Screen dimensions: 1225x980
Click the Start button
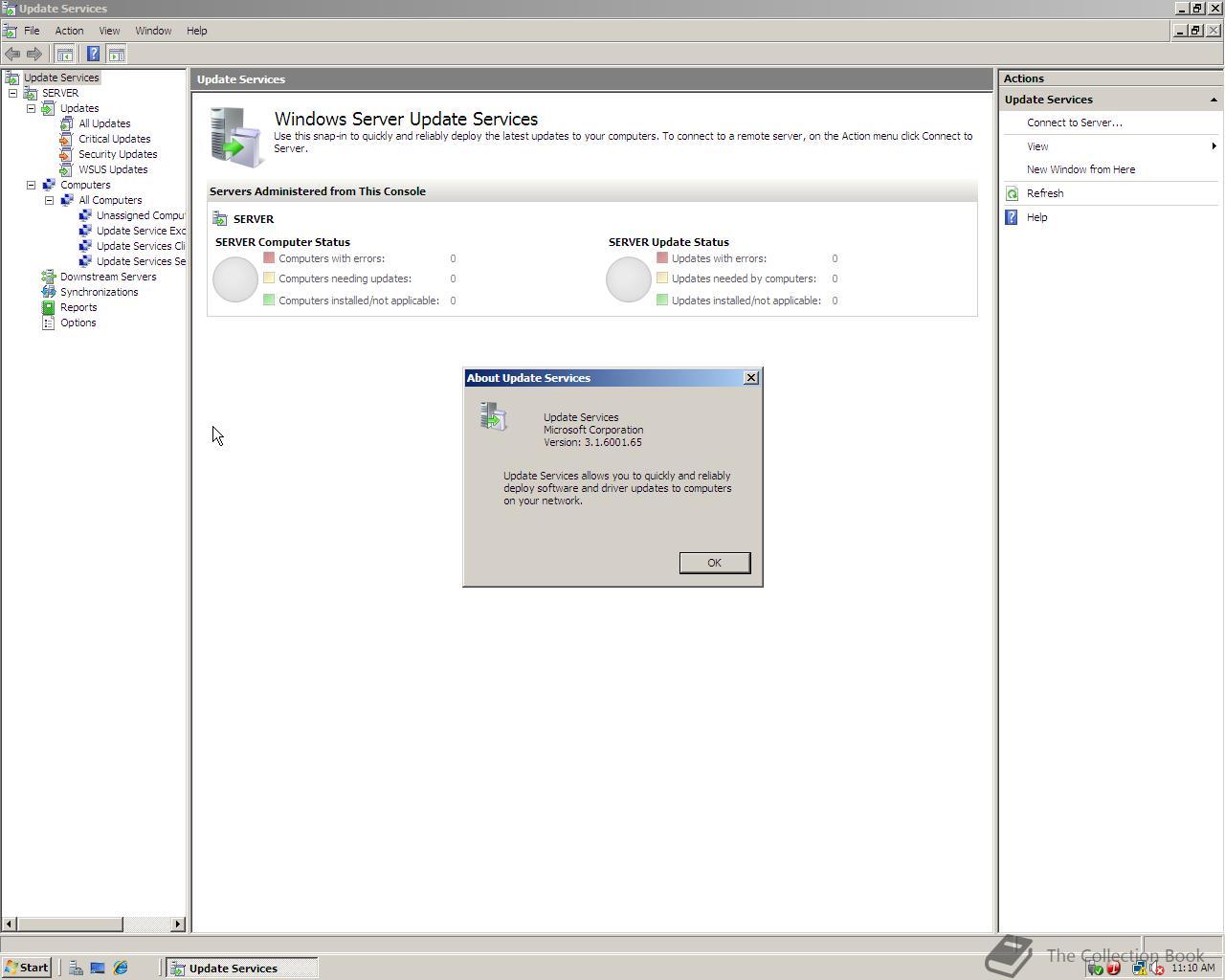click(x=27, y=968)
